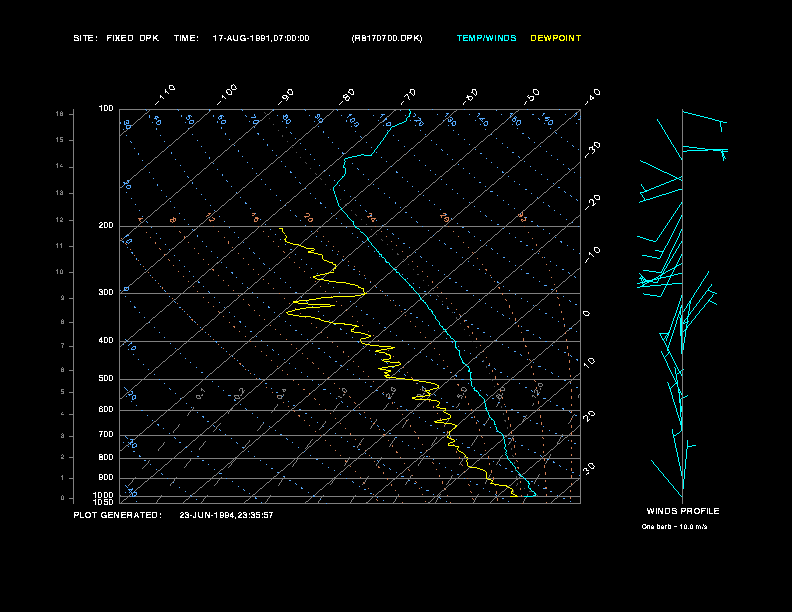Click the 700 pressure level label
792x612 pixels.
(106, 434)
